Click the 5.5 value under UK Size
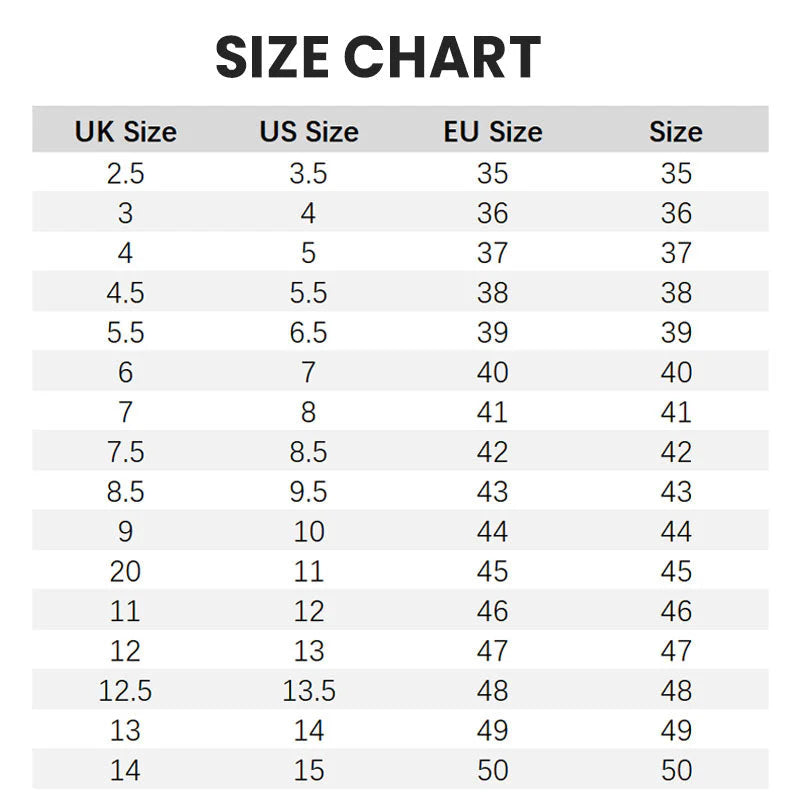The height and width of the screenshot is (800, 800). [125, 332]
